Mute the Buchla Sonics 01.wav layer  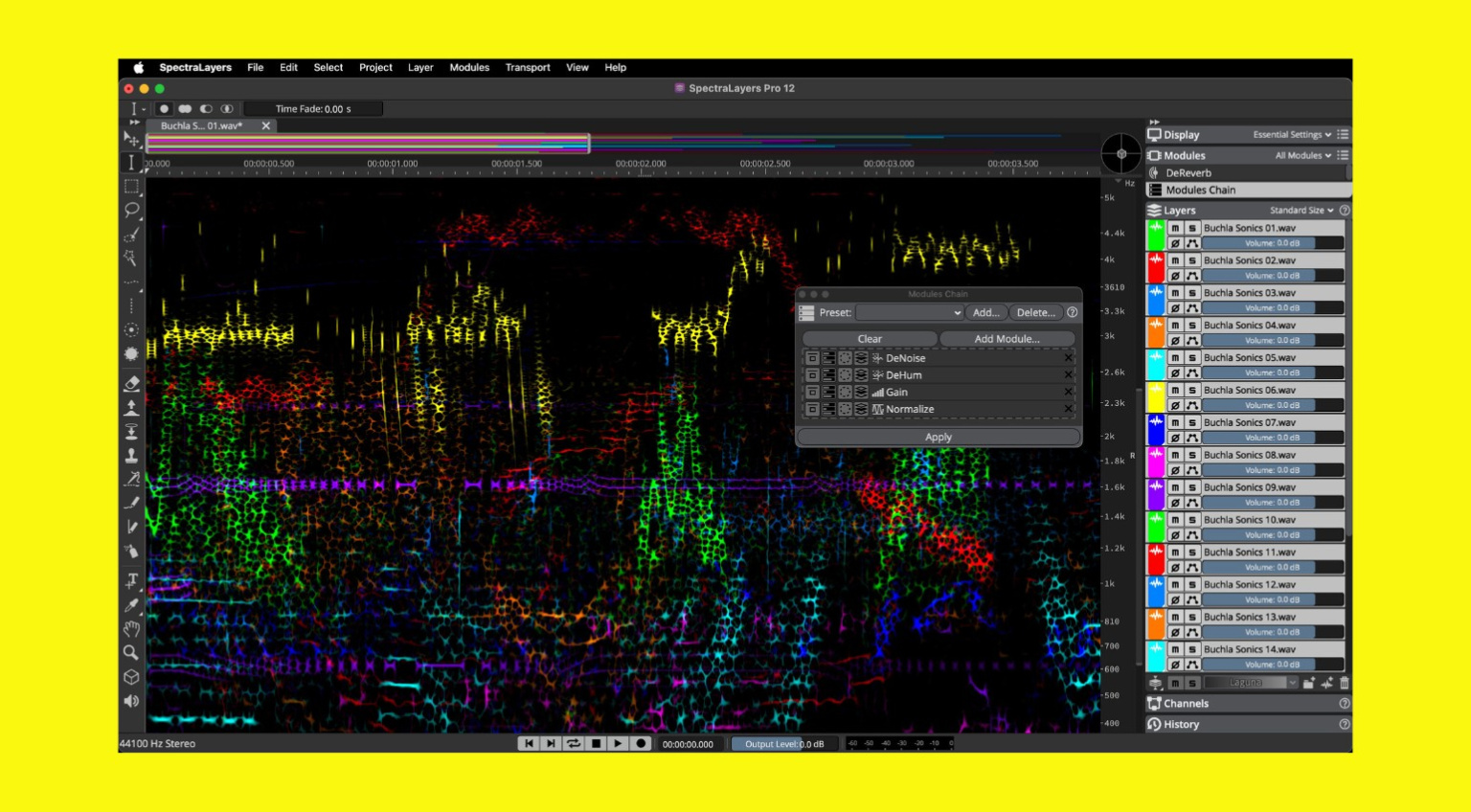[x=1174, y=228]
